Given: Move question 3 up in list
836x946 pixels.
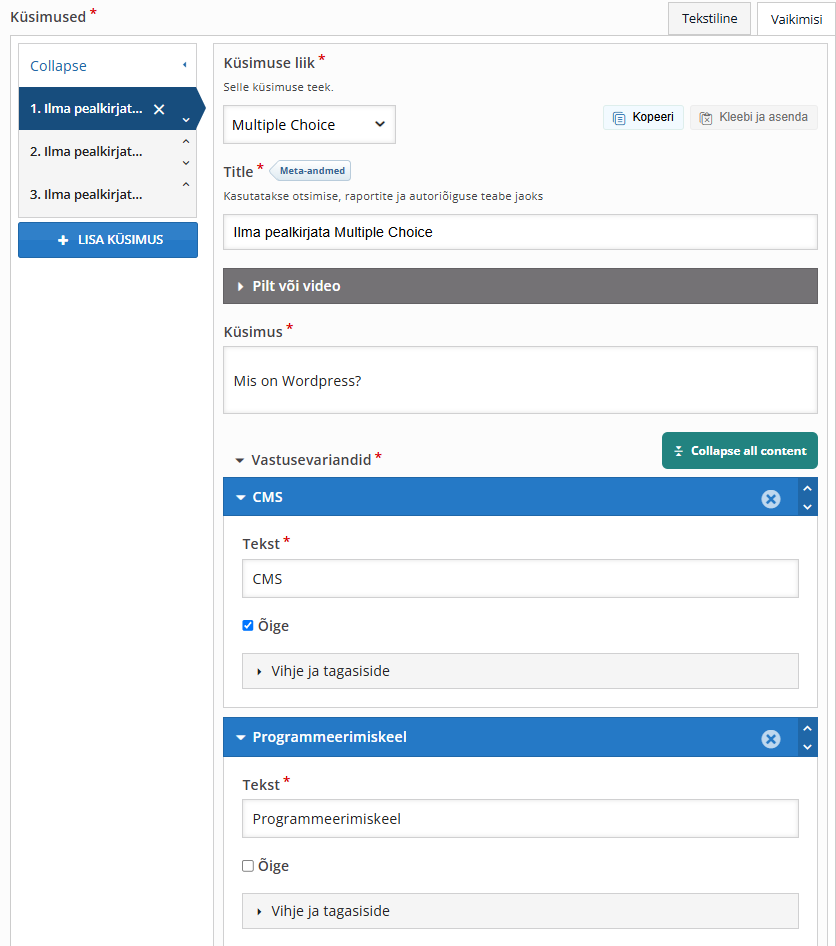Looking at the screenshot, I should pyautogui.click(x=186, y=185).
